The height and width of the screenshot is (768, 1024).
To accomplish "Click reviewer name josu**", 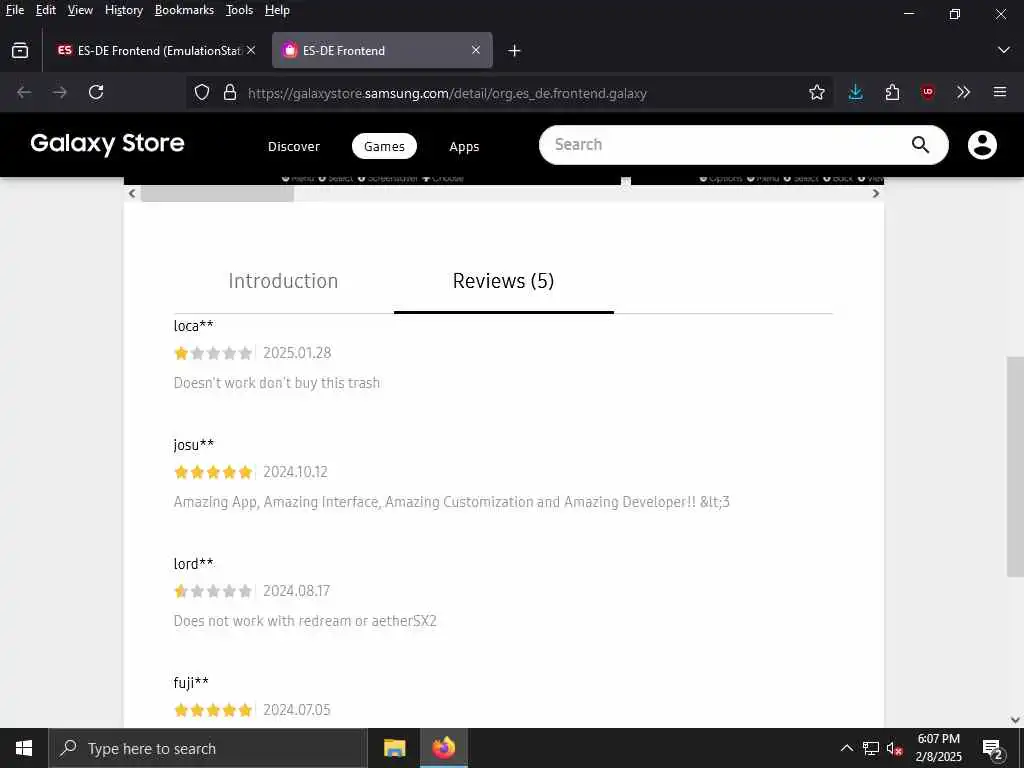I will (194, 445).
